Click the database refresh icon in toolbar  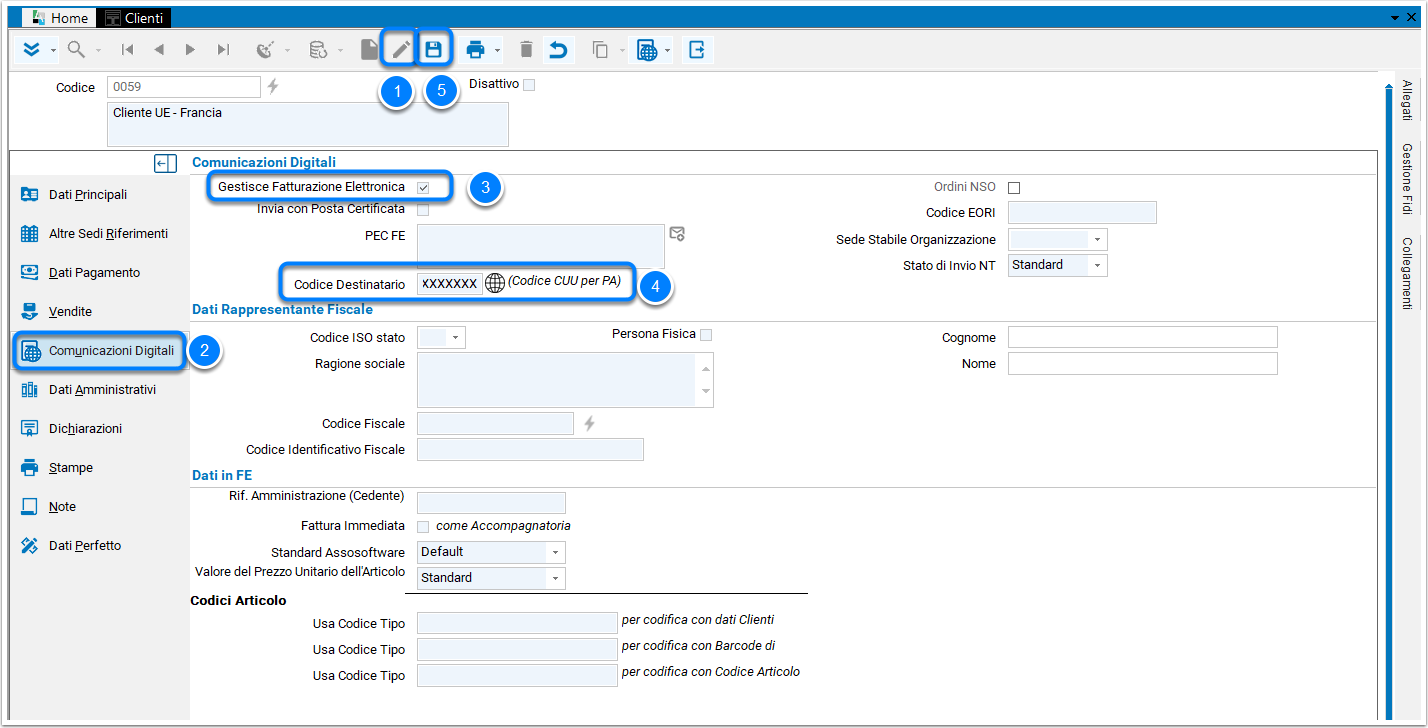tap(318, 49)
